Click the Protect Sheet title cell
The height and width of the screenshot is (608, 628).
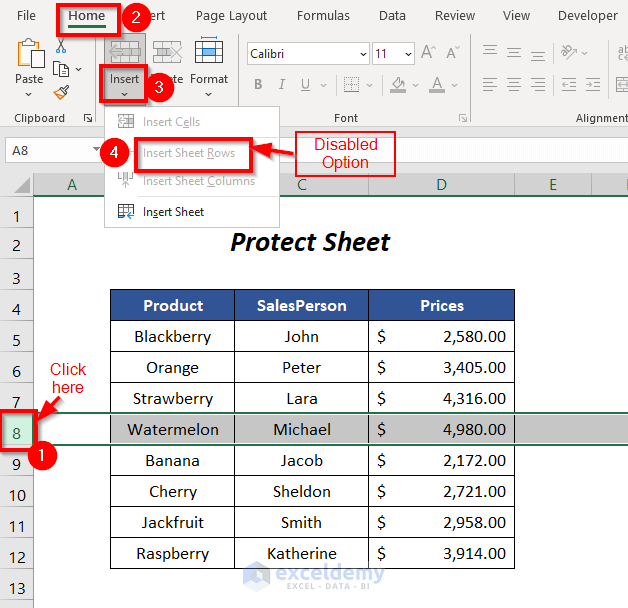310,242
